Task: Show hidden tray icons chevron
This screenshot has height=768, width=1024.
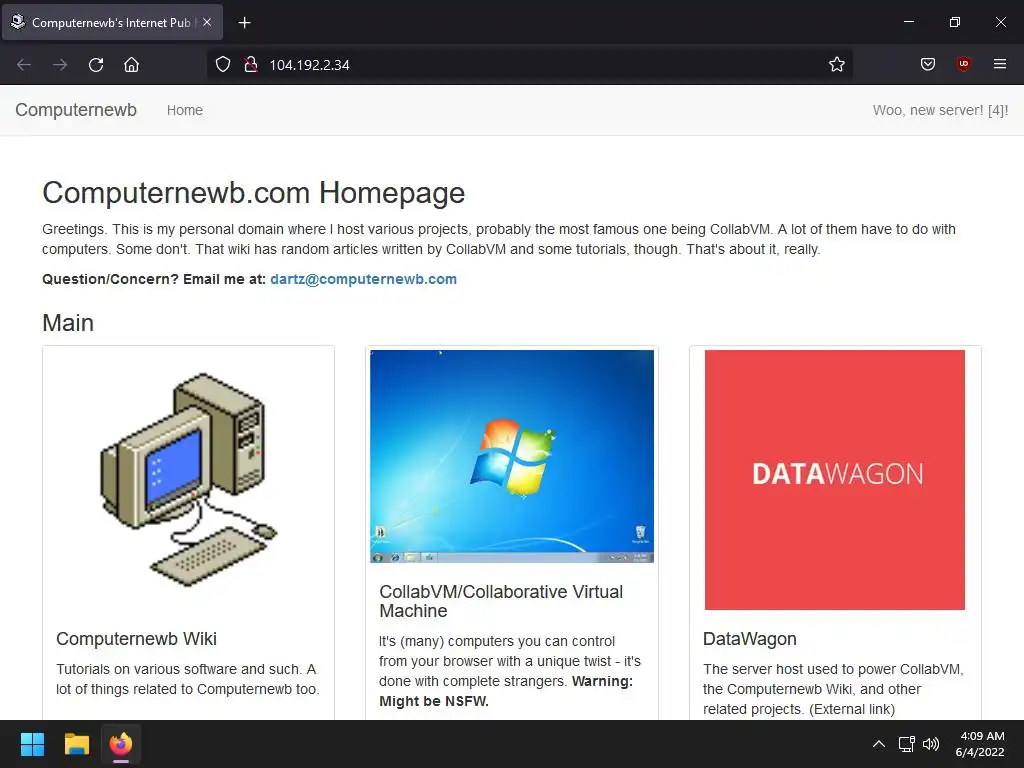Action: tap(879, 744)
